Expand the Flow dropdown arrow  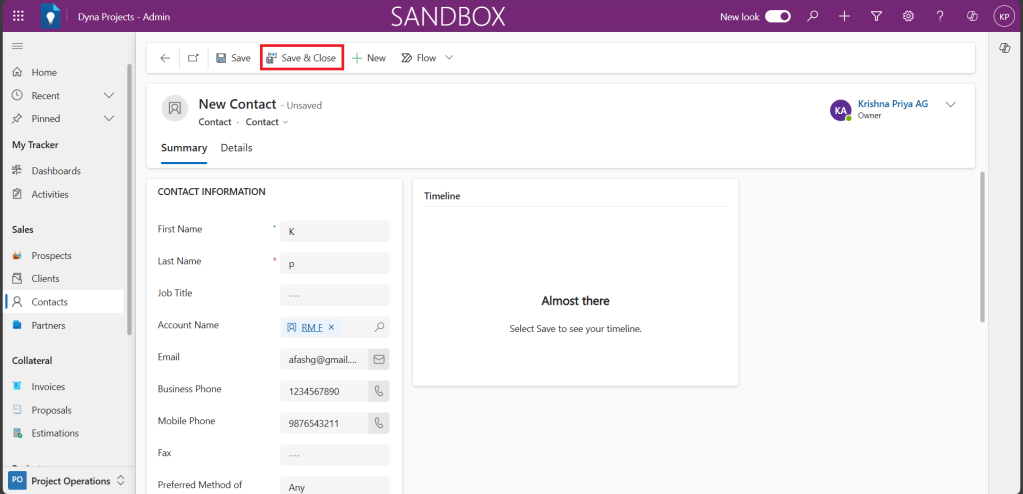449,58
